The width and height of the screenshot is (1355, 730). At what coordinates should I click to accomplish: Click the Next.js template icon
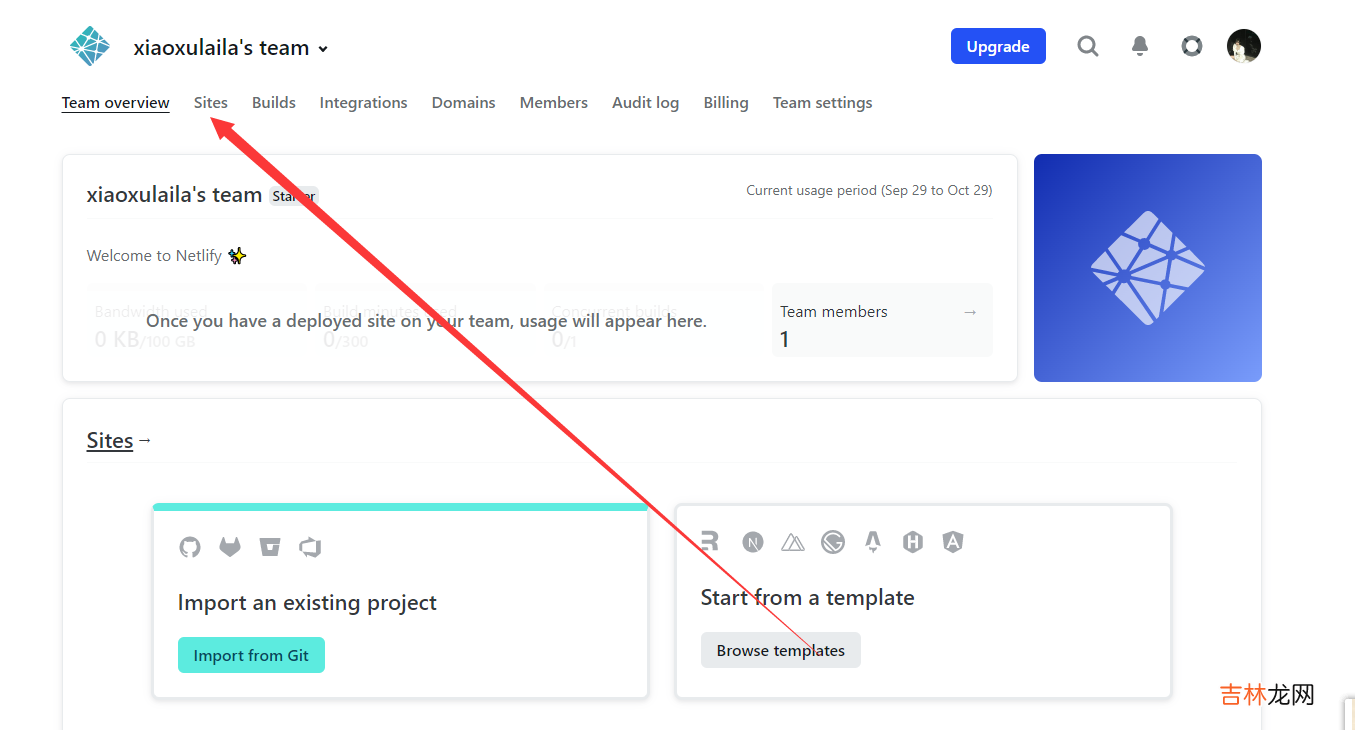coord(753,542)
